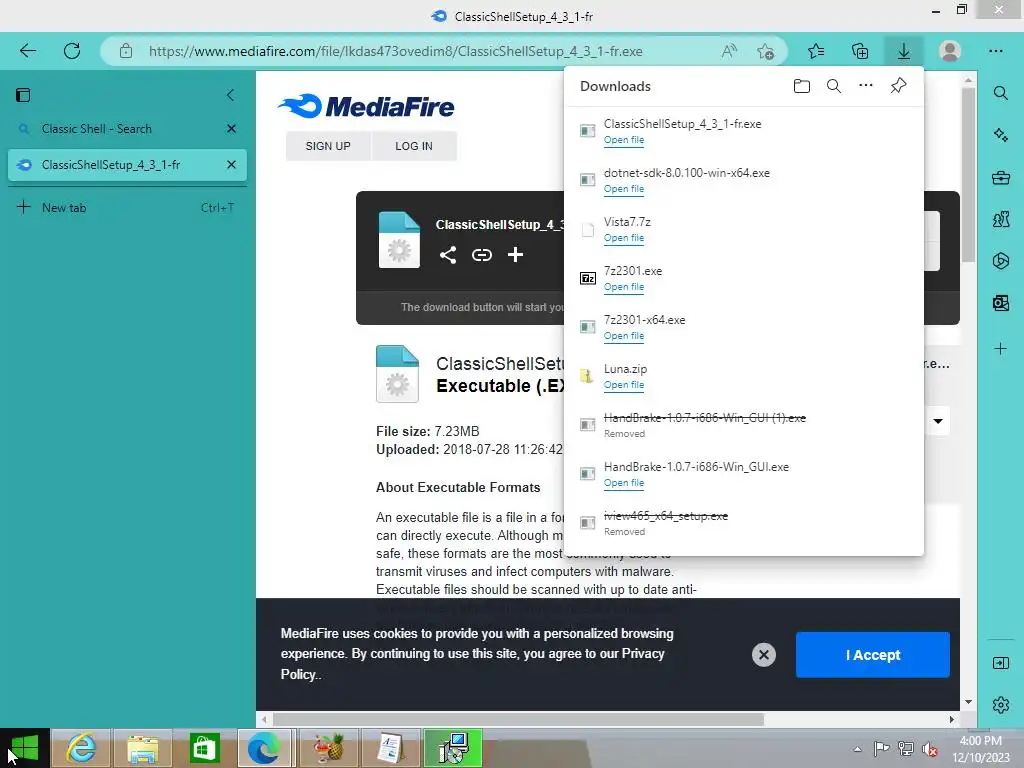This screenshot has height=768, width=1024.
Task: Click the address bar URL field
Action: pos(395,51)
